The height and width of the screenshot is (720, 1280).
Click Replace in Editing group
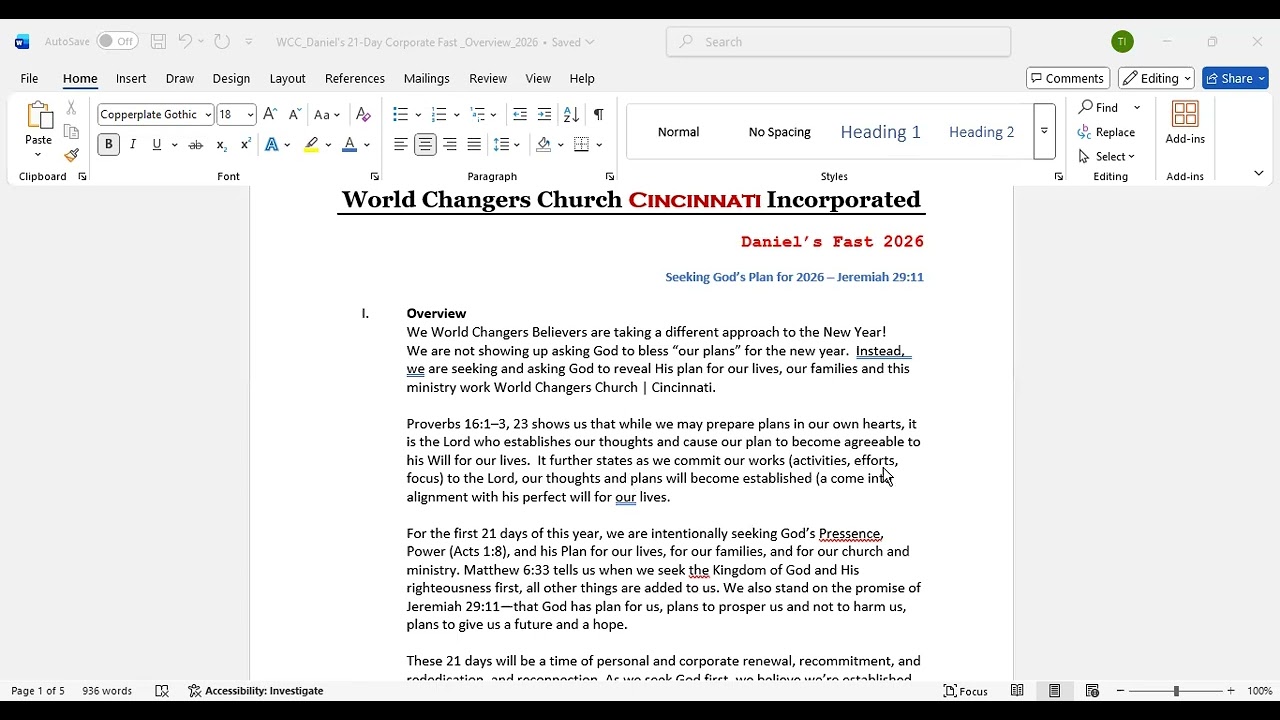coord(1106,132)
